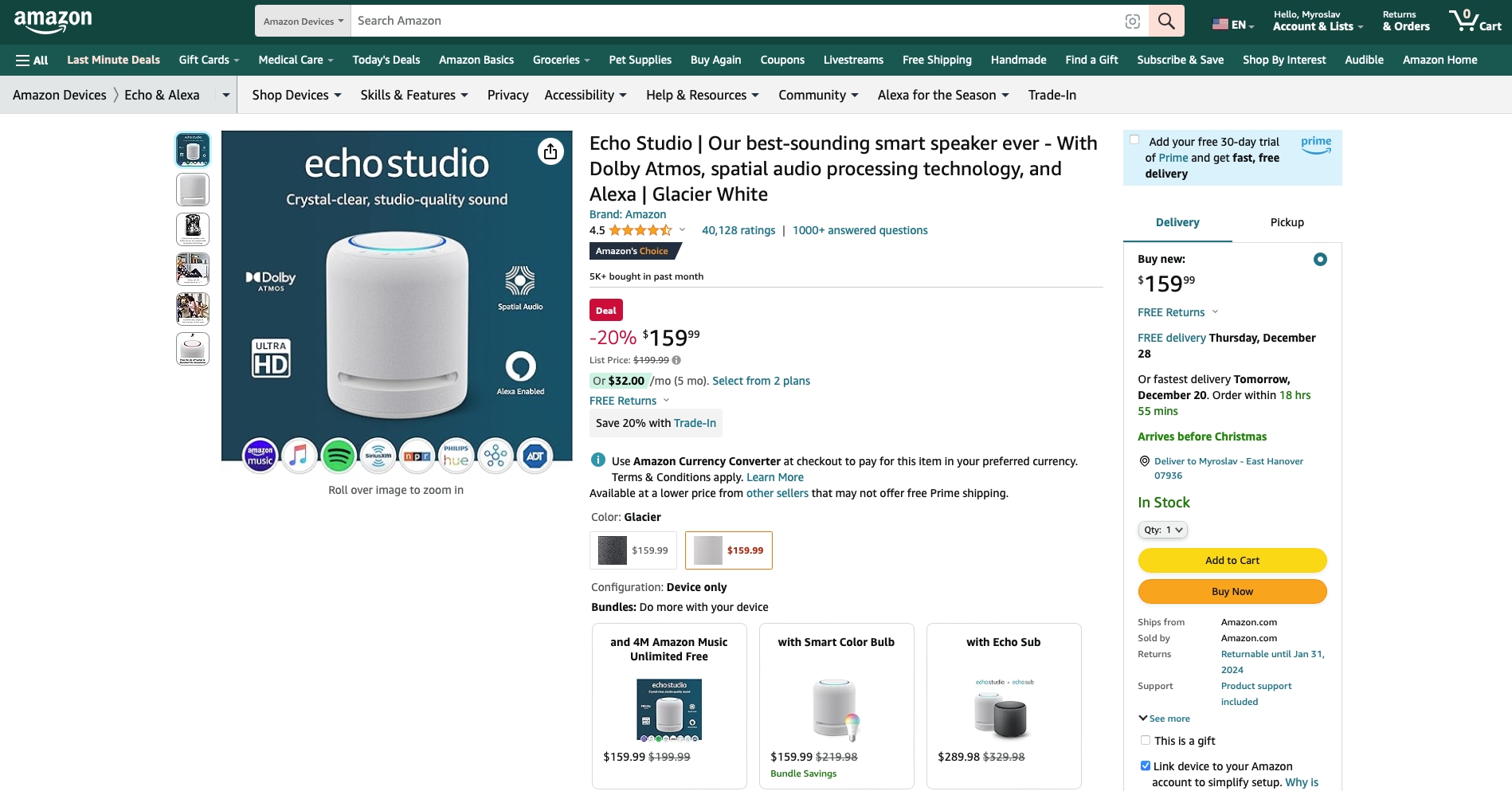Click the Amazon logo
Viewport: 1512px width, 791px height.
point(53,22)
